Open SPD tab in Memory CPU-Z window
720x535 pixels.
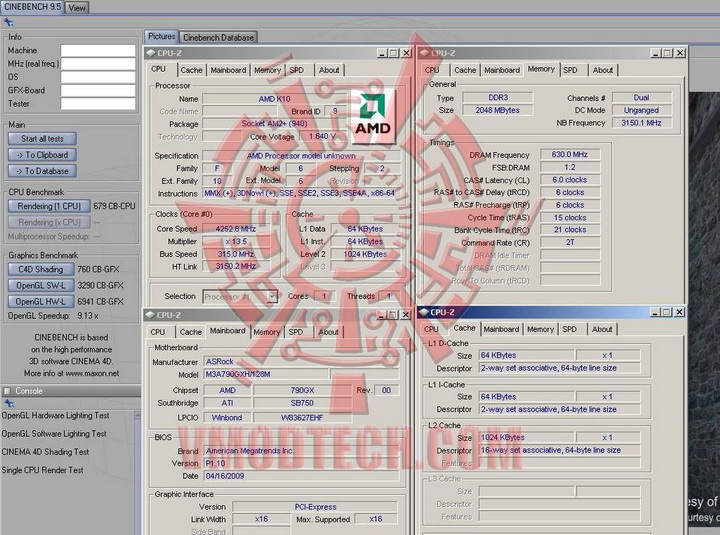pos(570,70)
